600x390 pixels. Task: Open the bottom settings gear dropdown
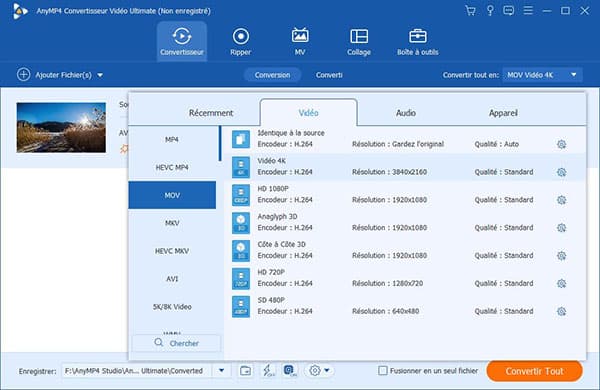coord(319,370)
